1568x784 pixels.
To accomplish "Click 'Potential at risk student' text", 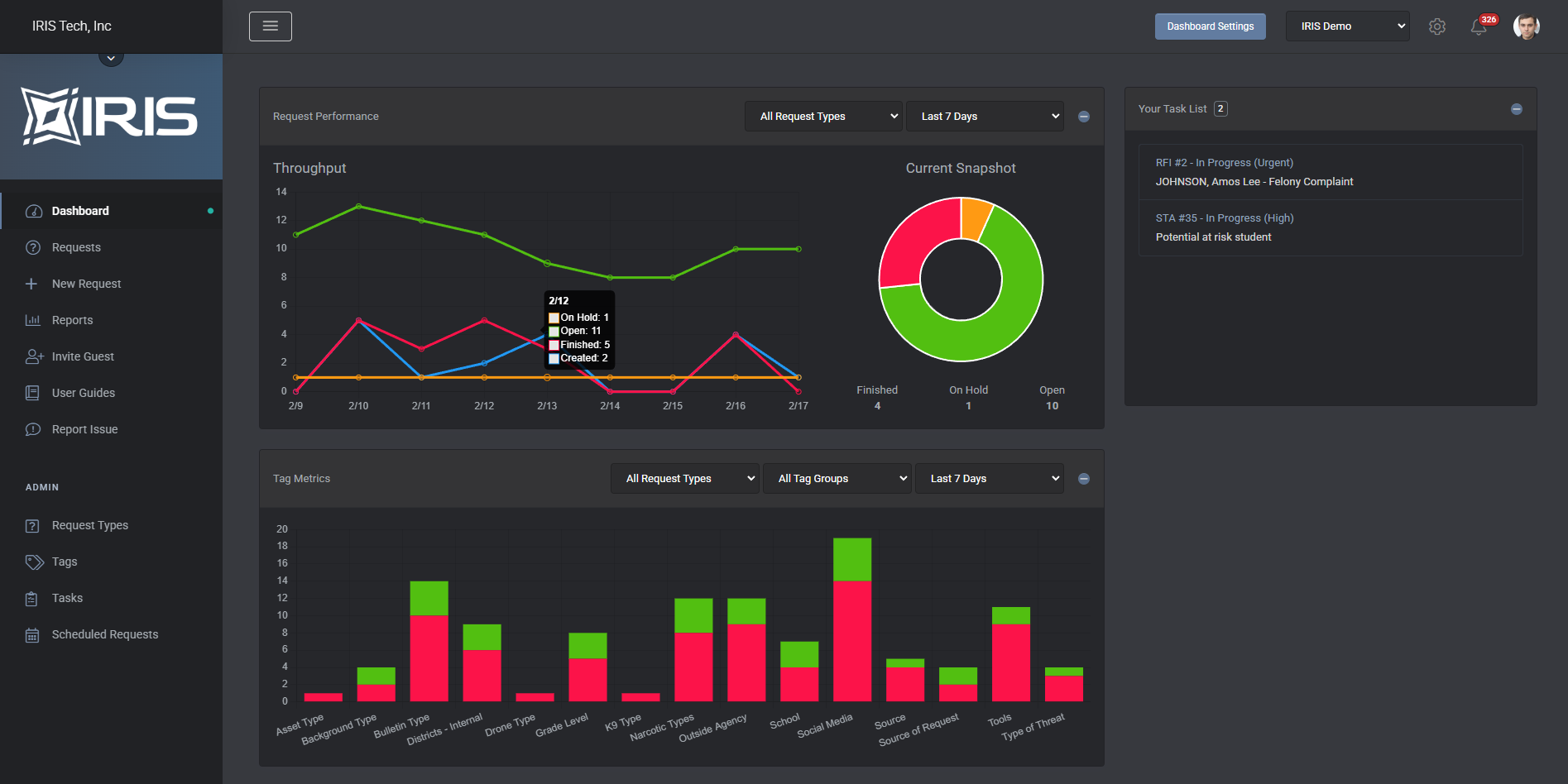I will pyautogui.click(x=1213, y=237).
